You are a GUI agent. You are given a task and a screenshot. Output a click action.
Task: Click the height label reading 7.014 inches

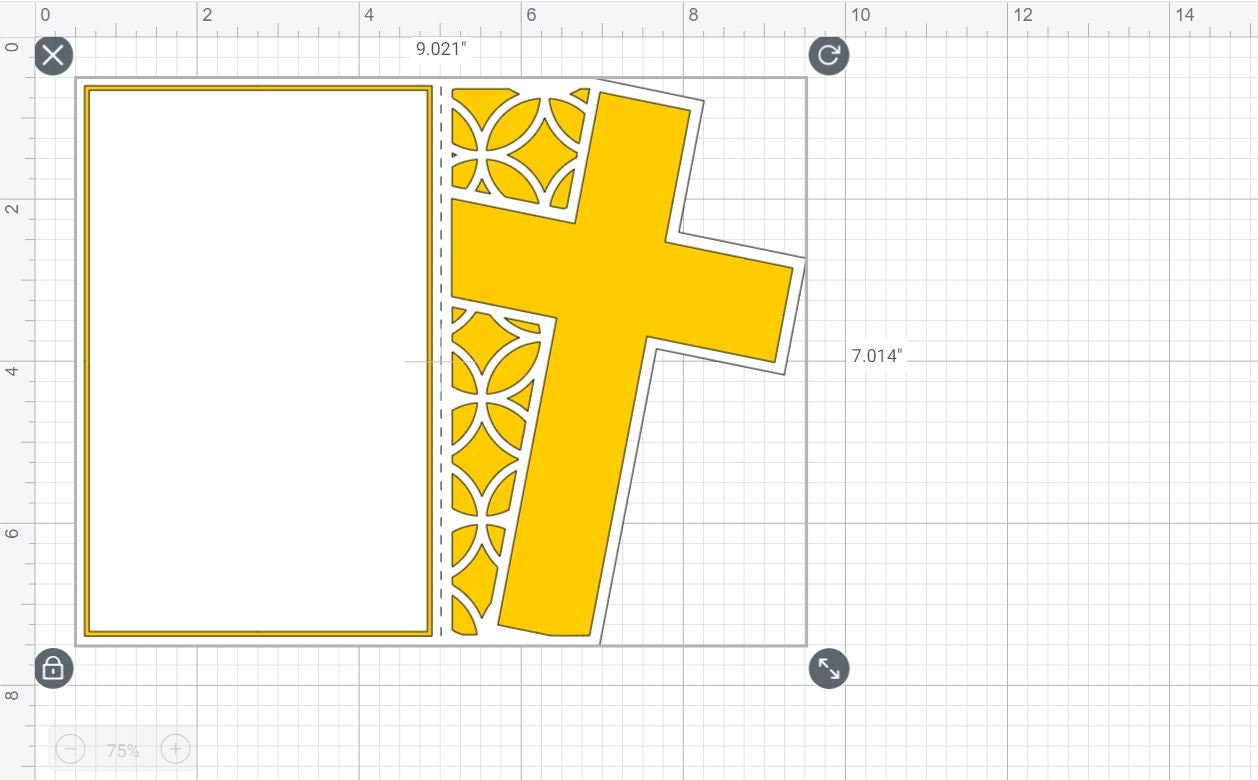tap(876, 355)
